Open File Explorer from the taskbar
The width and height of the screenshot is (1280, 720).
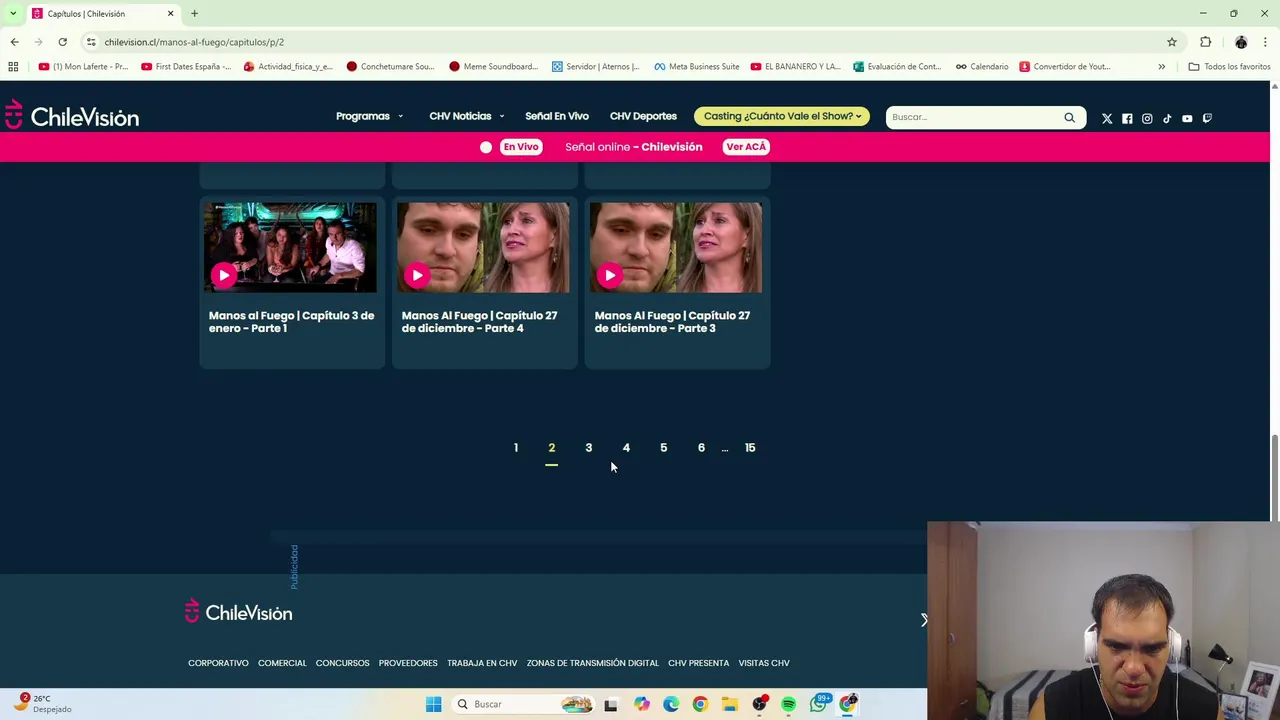[730, 704]
